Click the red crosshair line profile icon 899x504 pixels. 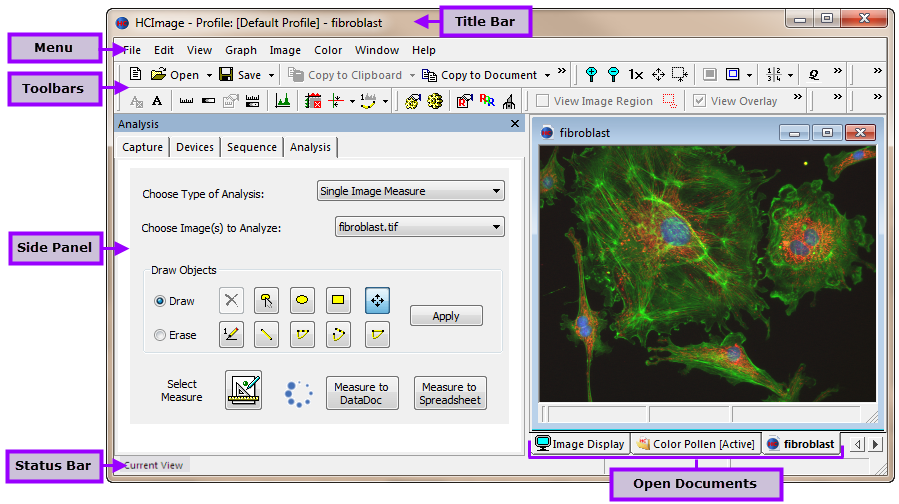(x=336, y=101)
